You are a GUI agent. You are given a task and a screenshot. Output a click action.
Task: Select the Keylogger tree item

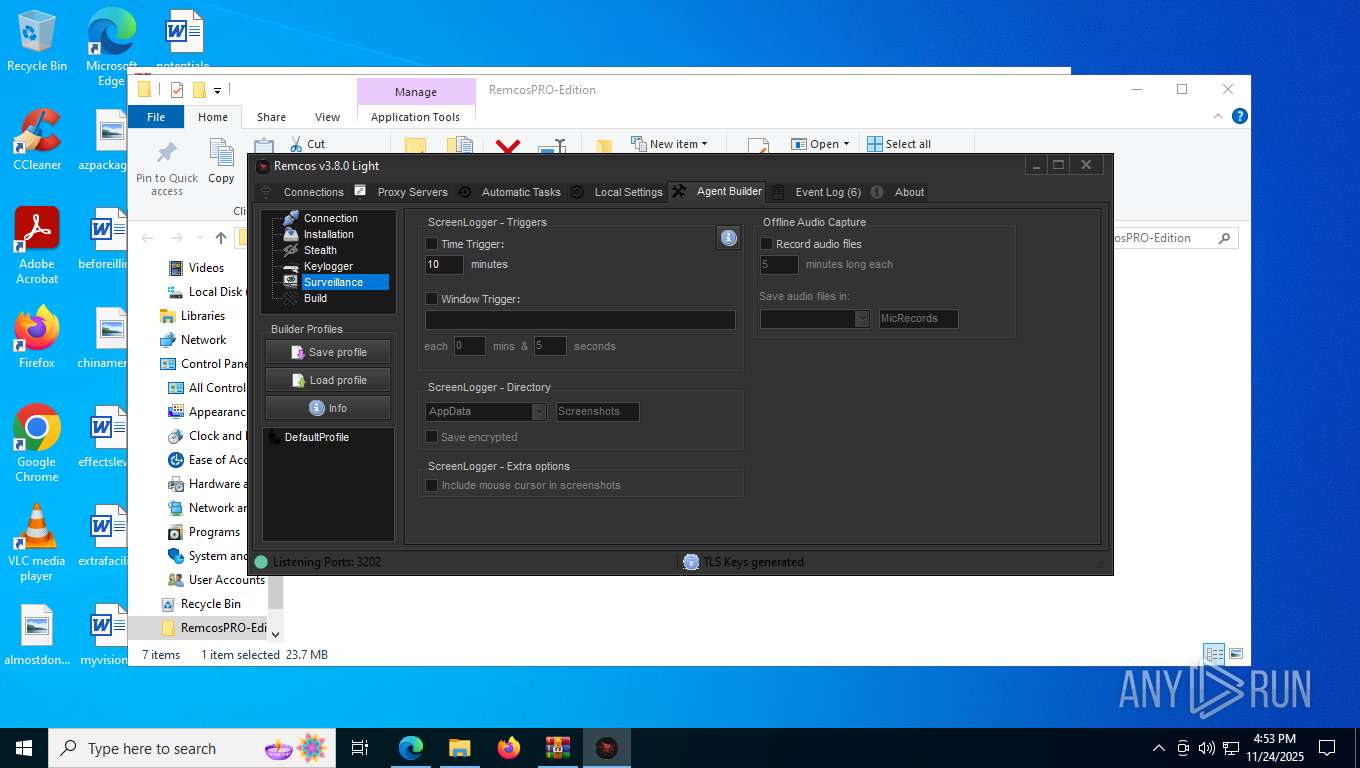pos(328,266)
